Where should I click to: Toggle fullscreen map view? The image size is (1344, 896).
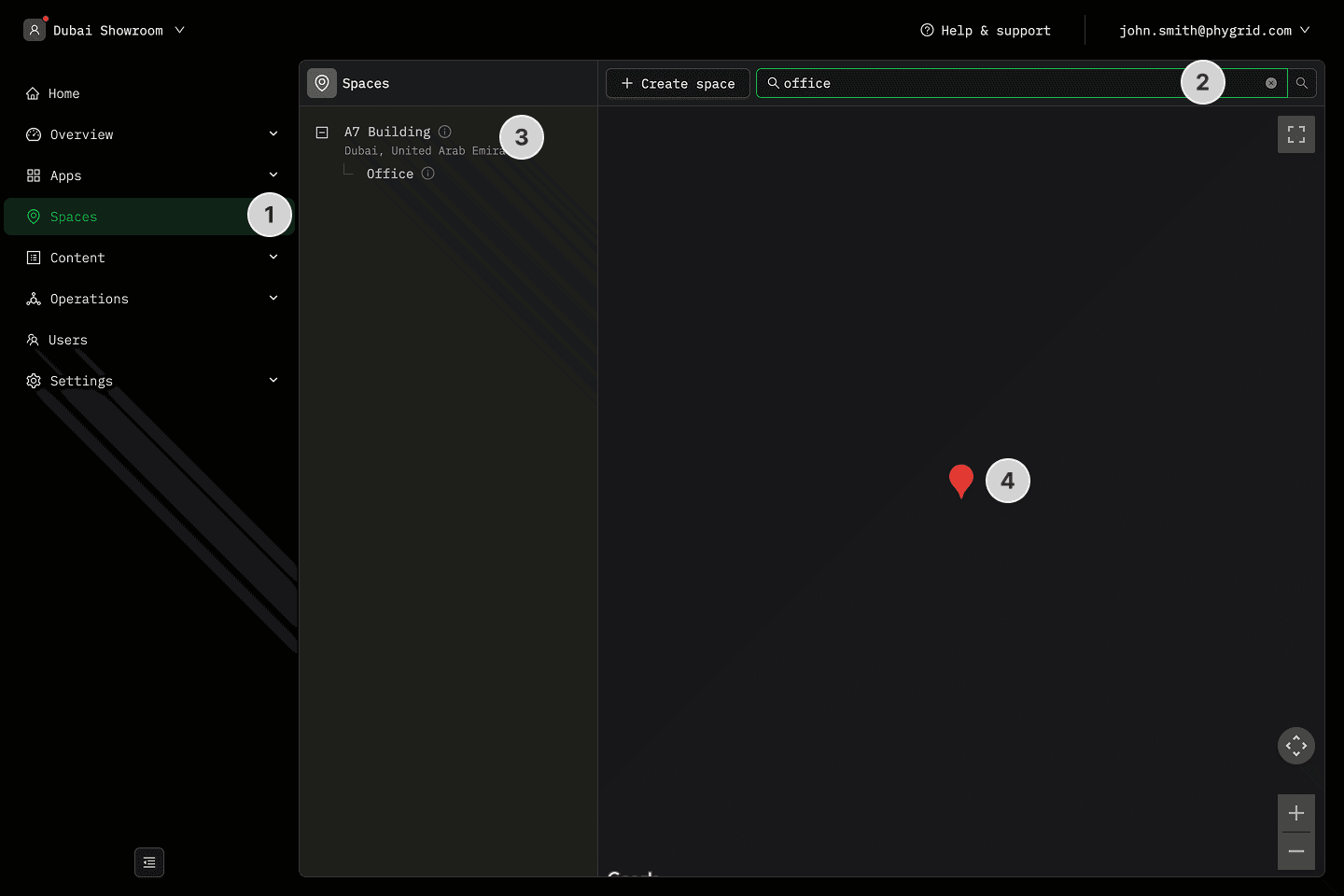[1295, 134]
